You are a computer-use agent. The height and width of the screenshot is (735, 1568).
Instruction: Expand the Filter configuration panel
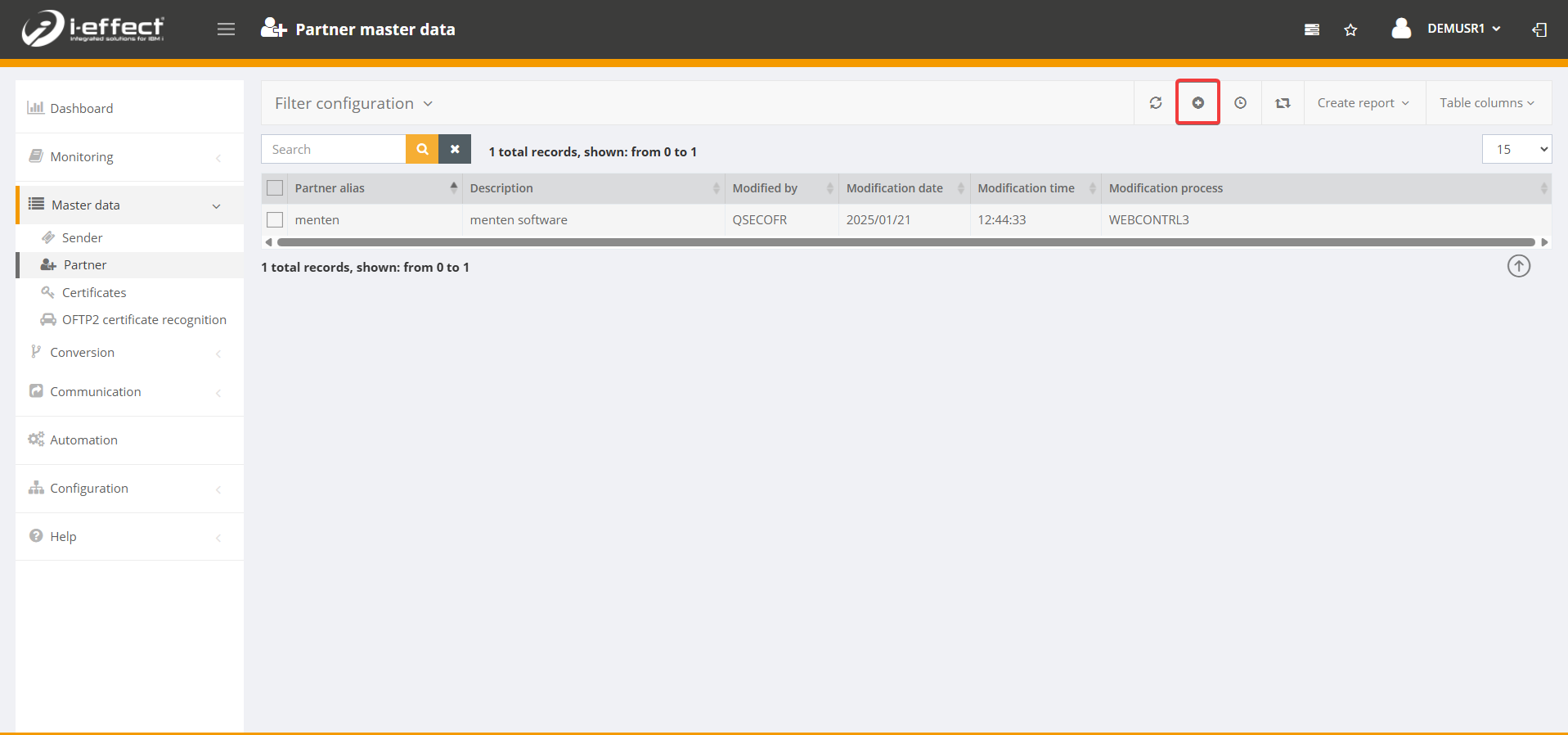pyautogui.click(x=353, y=104)
